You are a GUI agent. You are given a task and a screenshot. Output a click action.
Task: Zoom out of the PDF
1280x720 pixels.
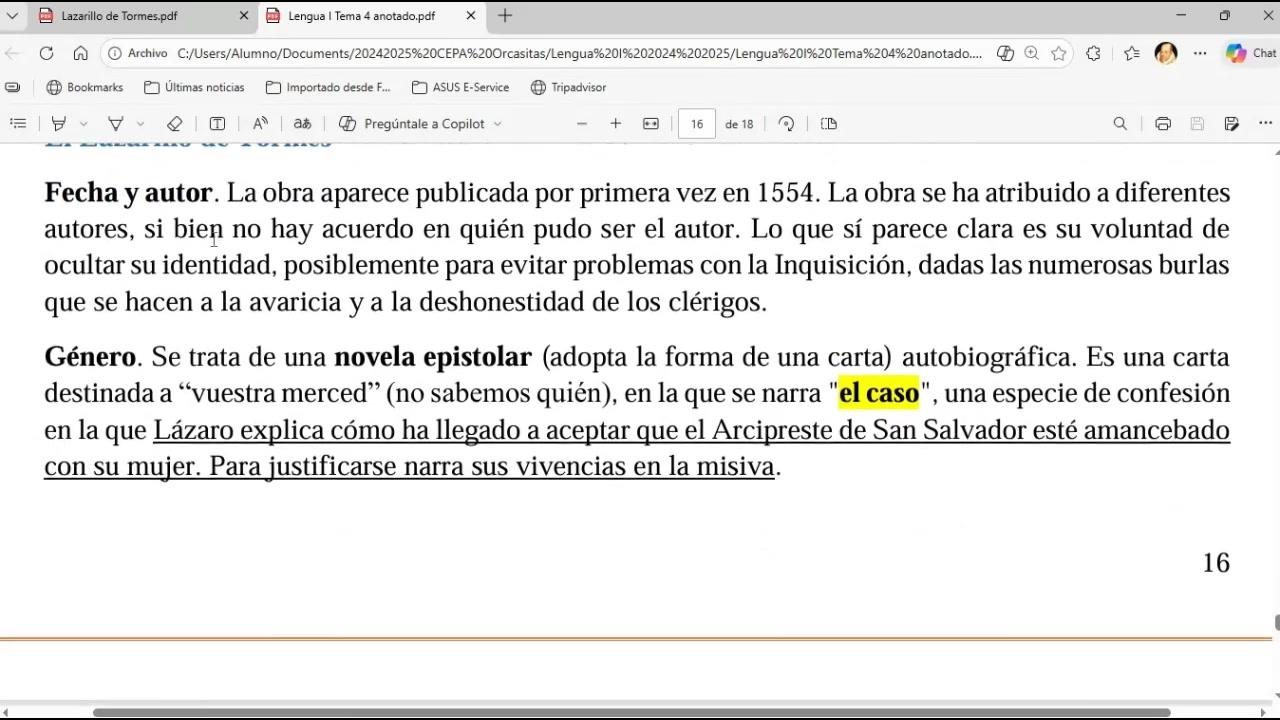[x=582, y=124]
